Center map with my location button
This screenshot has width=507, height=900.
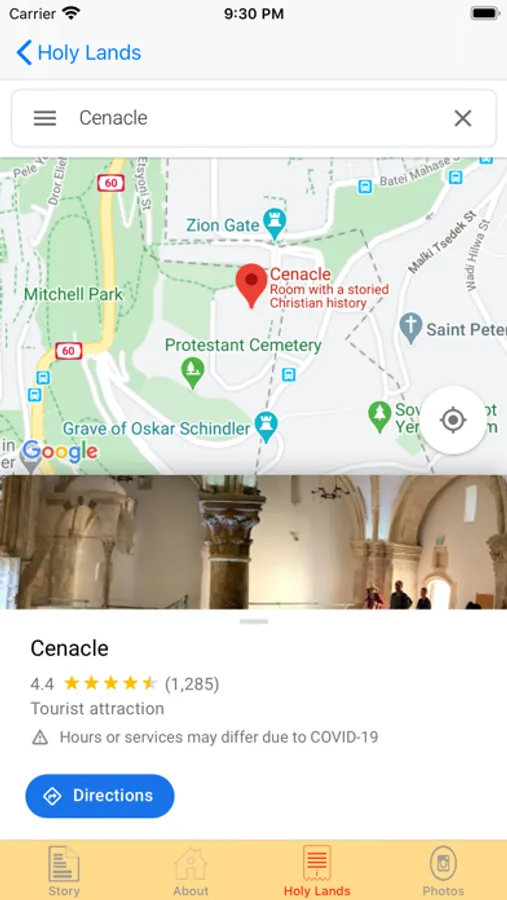coord(454,420)
